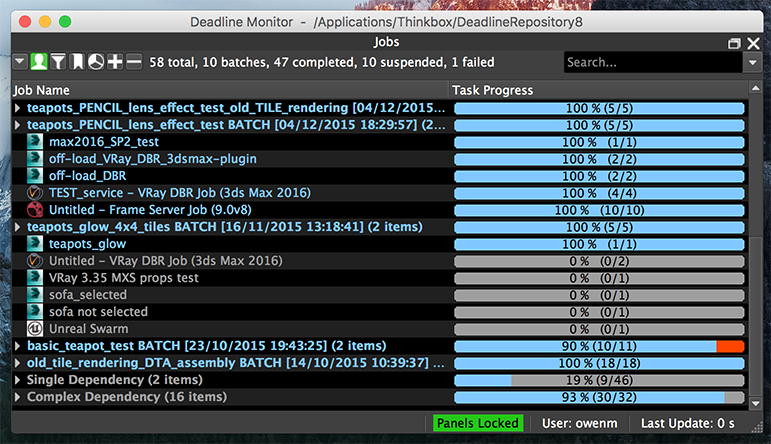Select VRay 3.35 MXS props test job
The image size is (771, 444).
point(123,278)
